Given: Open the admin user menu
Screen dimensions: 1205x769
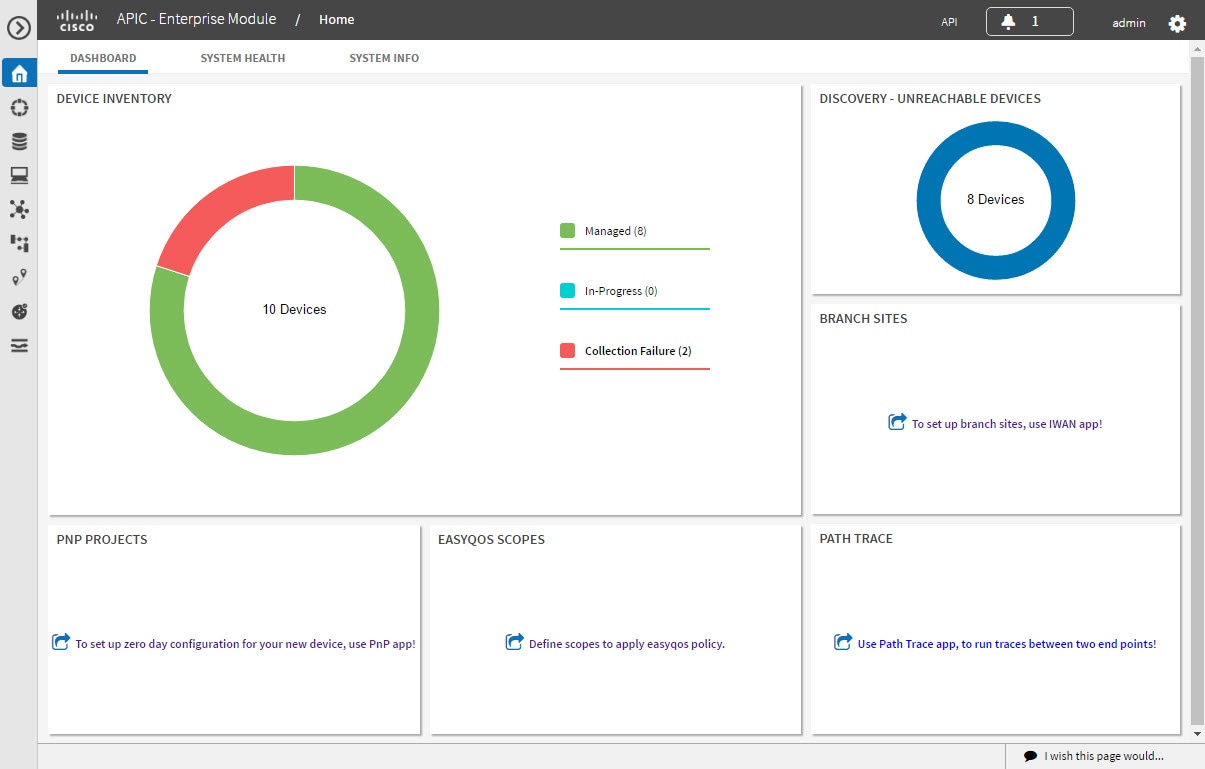Looking at the screenshot, I should click(1129, 22).
